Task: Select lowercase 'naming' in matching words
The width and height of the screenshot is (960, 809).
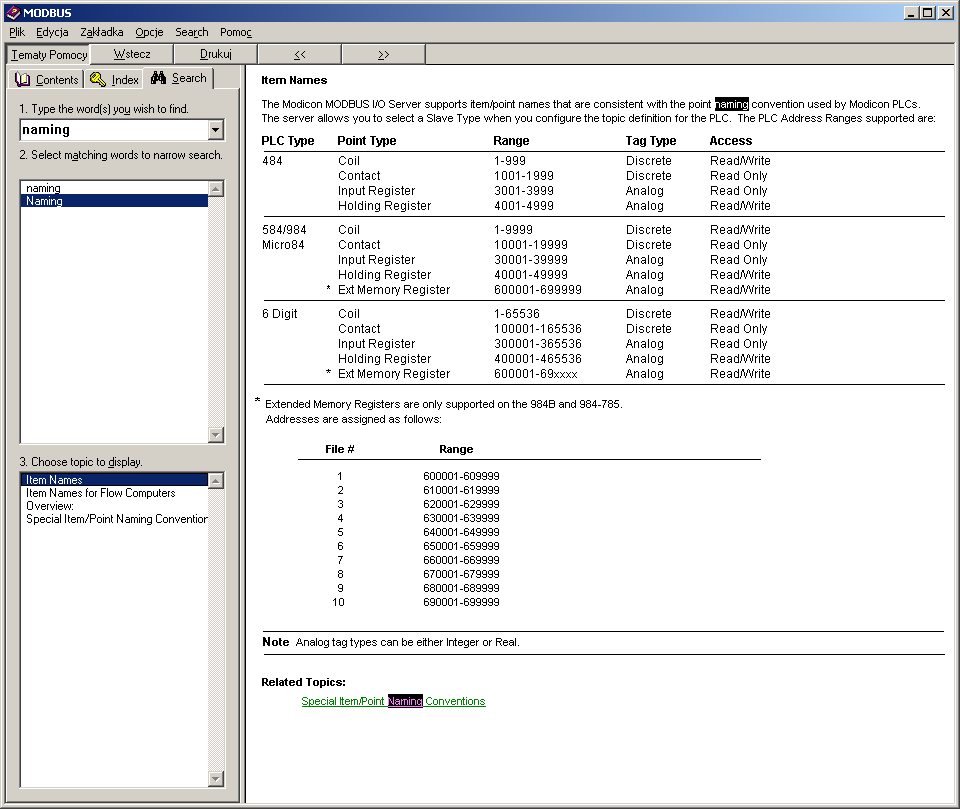Action: (x=114, y=188)
